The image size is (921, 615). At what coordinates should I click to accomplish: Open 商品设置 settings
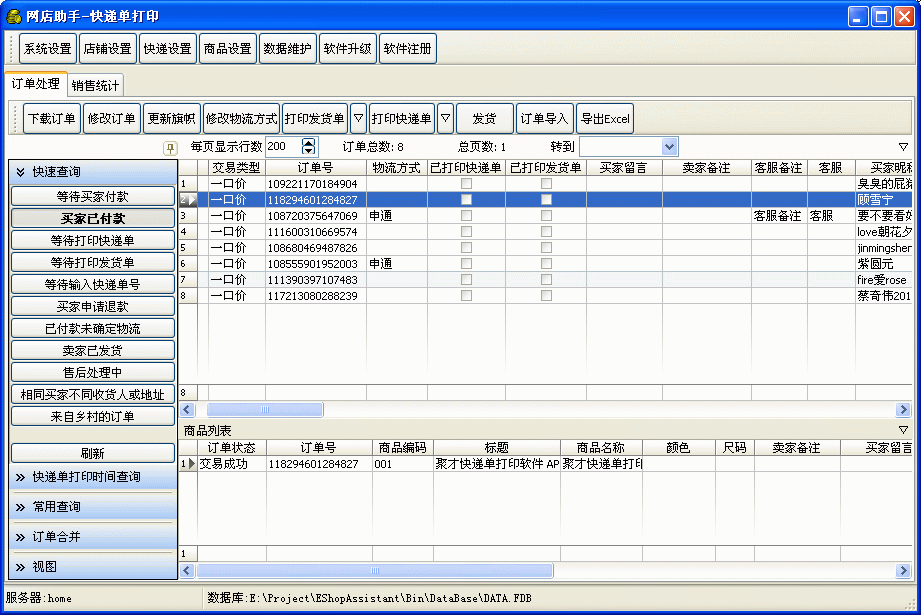coord(227,49)
